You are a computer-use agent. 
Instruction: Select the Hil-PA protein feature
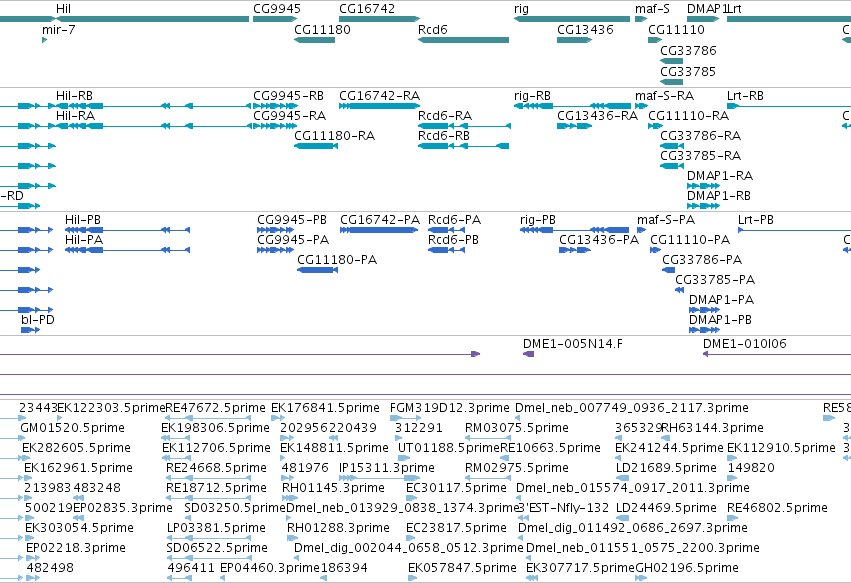pos(128,250)
